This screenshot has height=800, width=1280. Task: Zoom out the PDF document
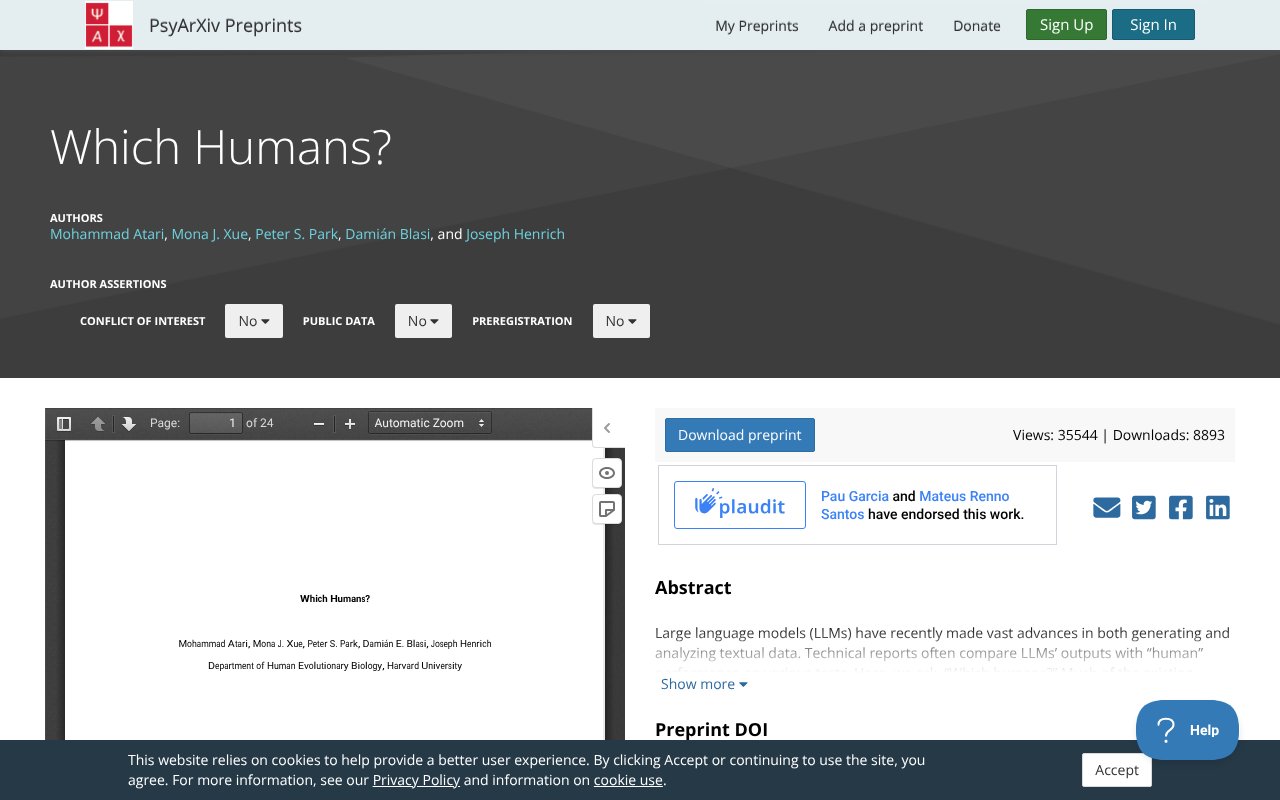point(319,423)
